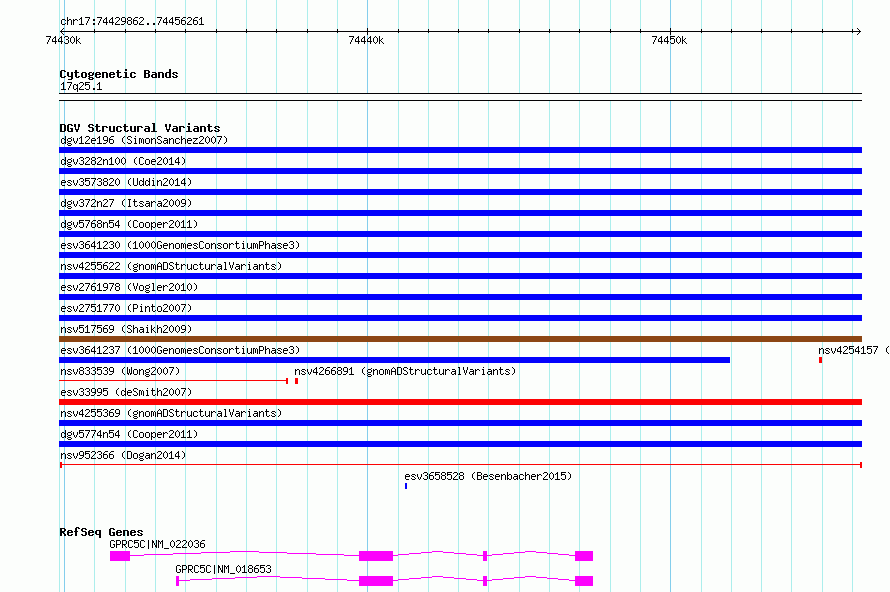
Task: Select the 74440k ruler position label
Action: 366,40
